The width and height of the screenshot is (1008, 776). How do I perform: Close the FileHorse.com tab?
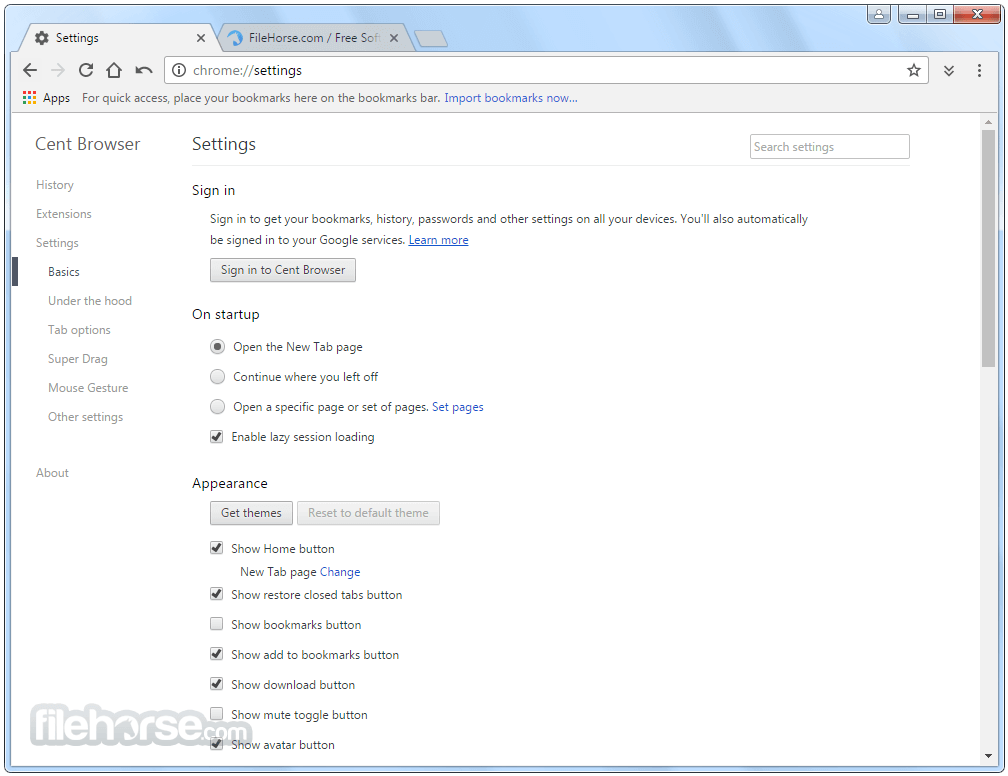tap(393, 38)
